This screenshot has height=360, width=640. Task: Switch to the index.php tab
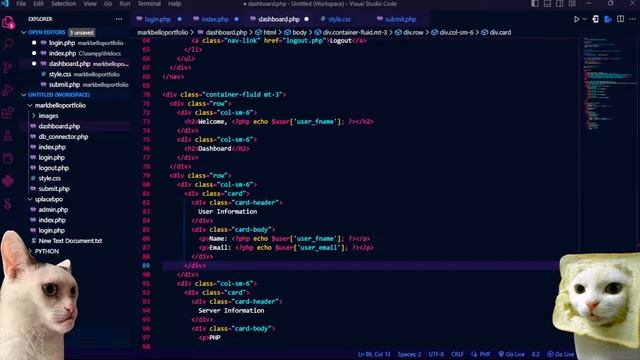(x=215, y=19)
